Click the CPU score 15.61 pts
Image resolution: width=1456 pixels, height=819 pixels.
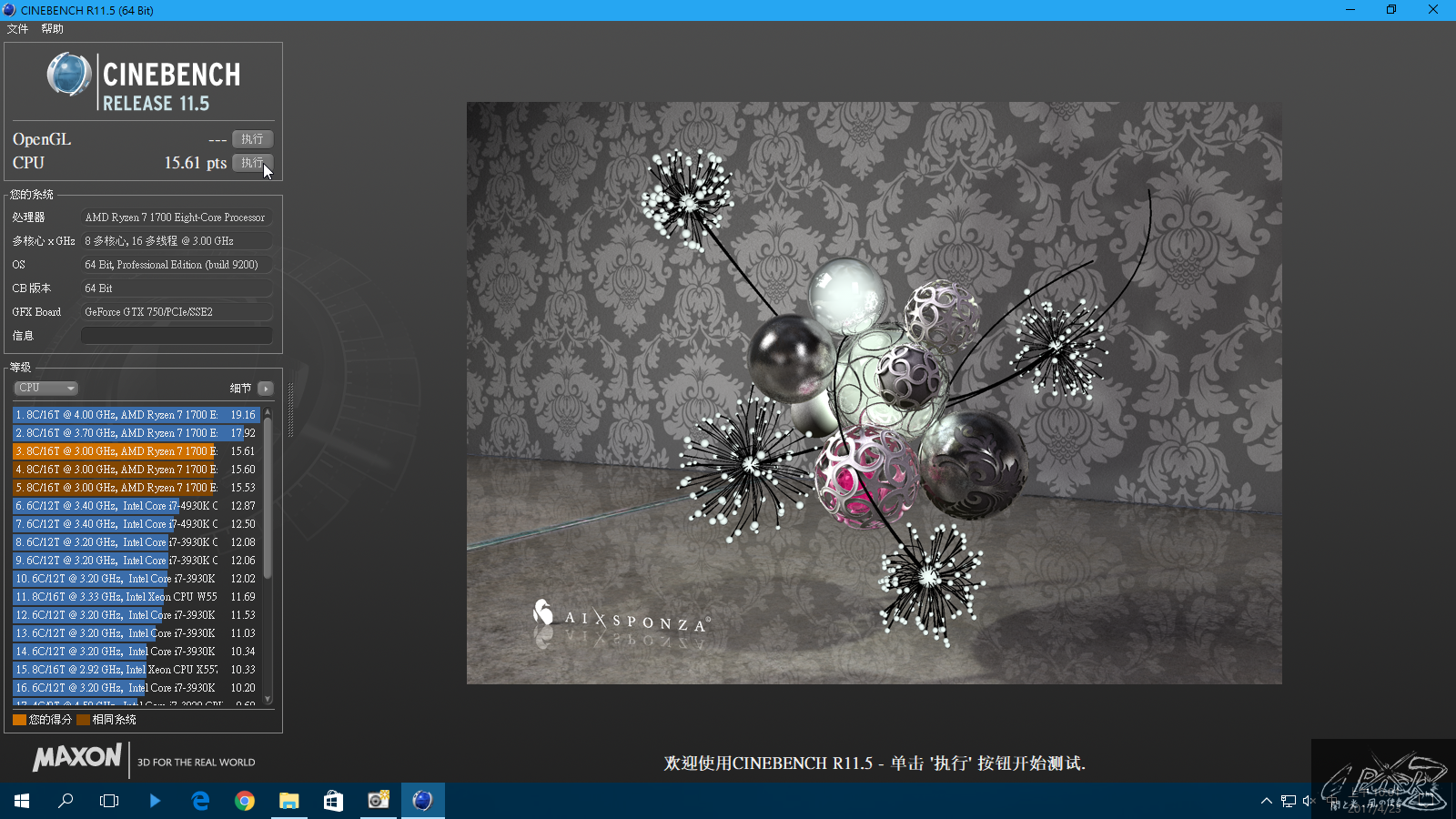pos(195,163)
